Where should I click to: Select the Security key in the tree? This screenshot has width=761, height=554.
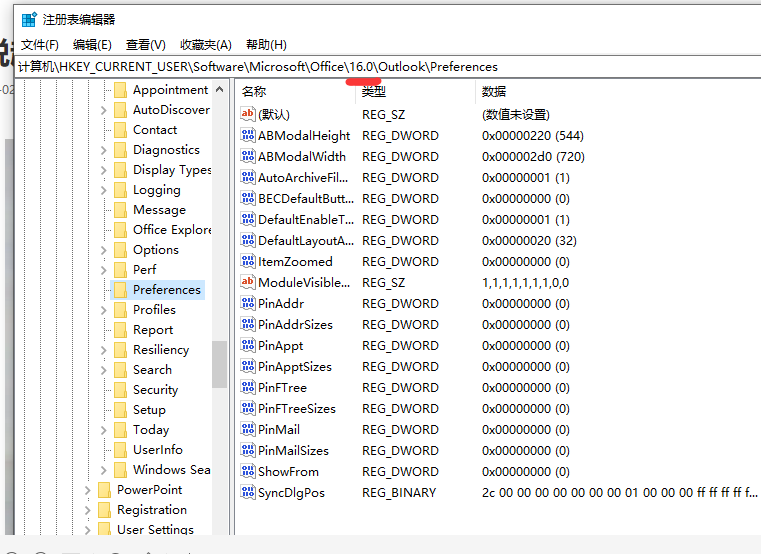(x=155, y=390)
